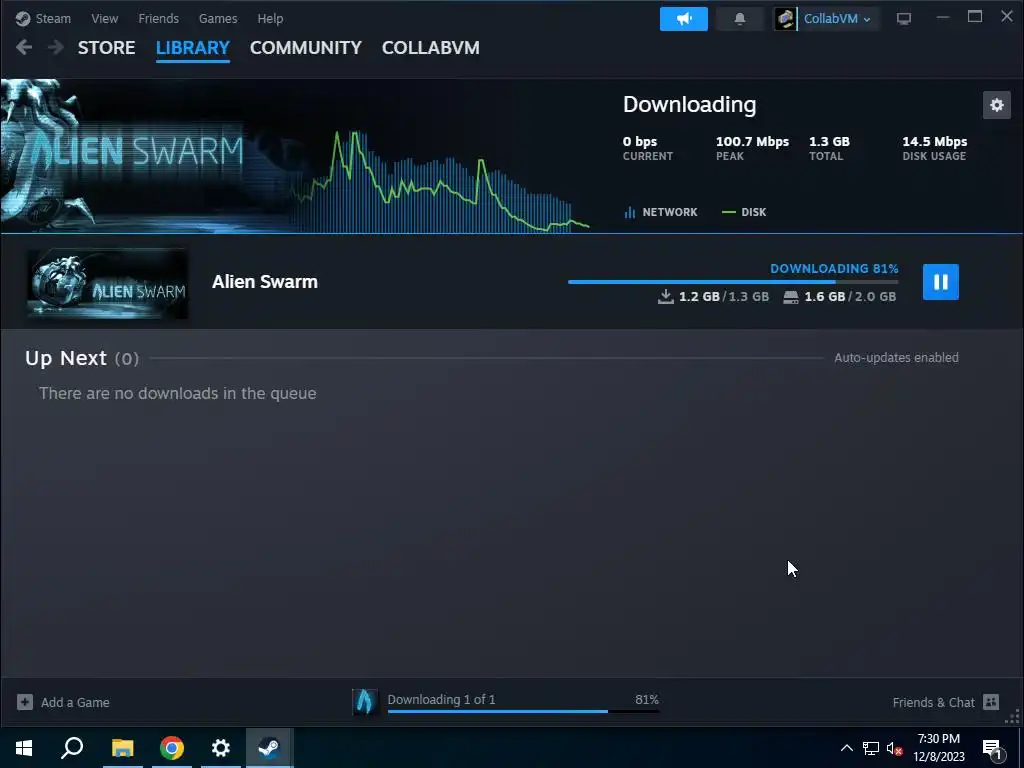Pause the Alien Swarm download
Screen dimensions: 1024x768
940,281
